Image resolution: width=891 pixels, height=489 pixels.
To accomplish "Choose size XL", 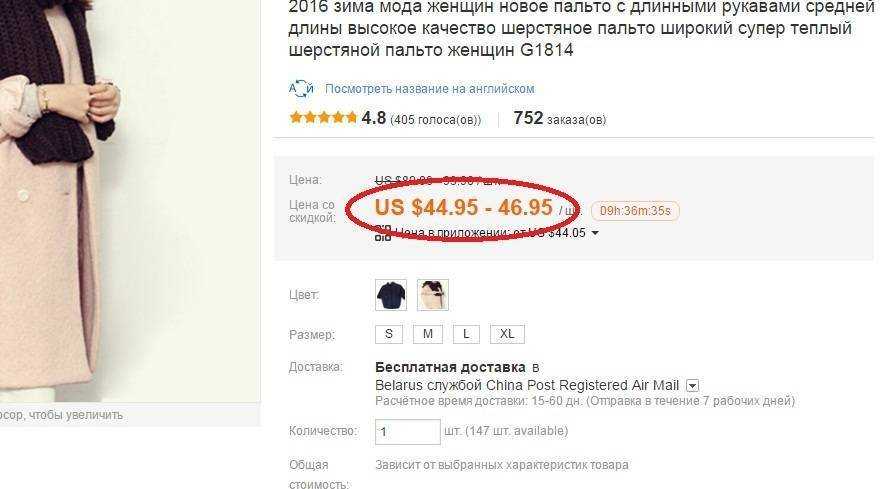I will 507,334.
